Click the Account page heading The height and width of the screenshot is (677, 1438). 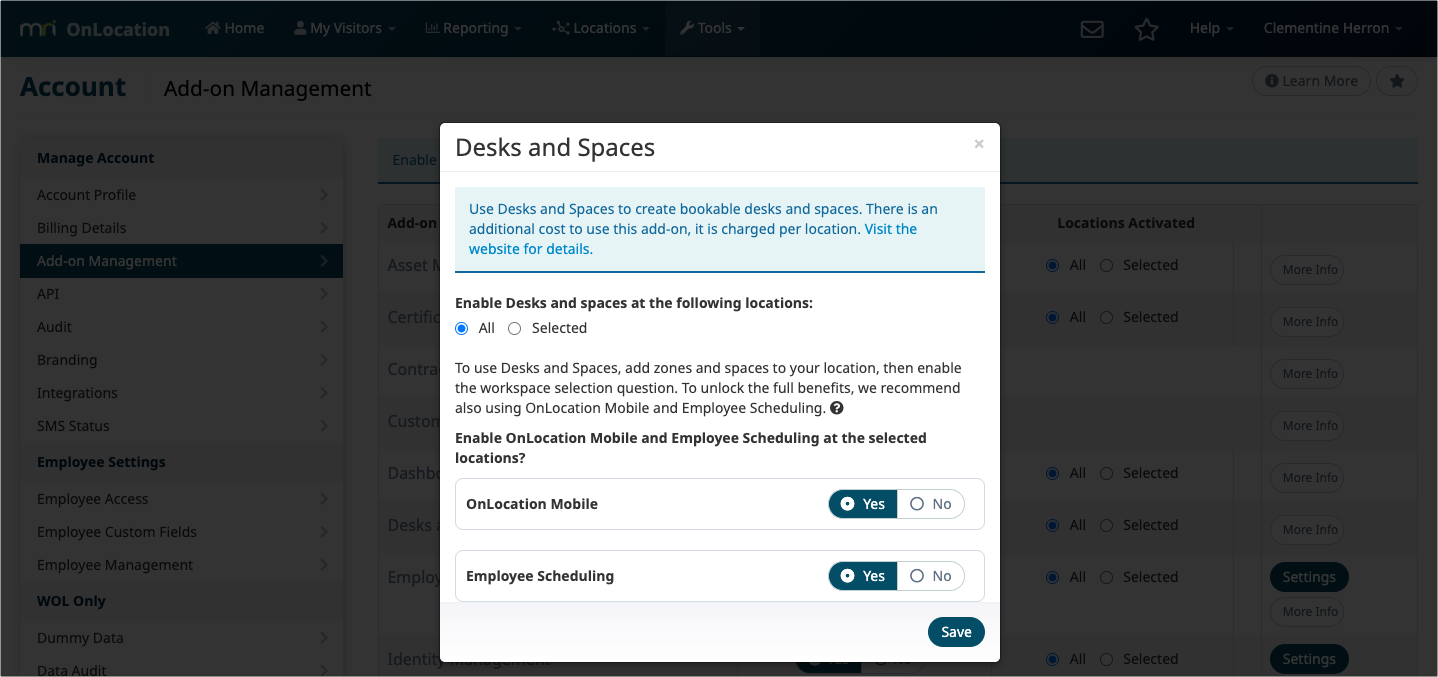[x=73, y=87]
